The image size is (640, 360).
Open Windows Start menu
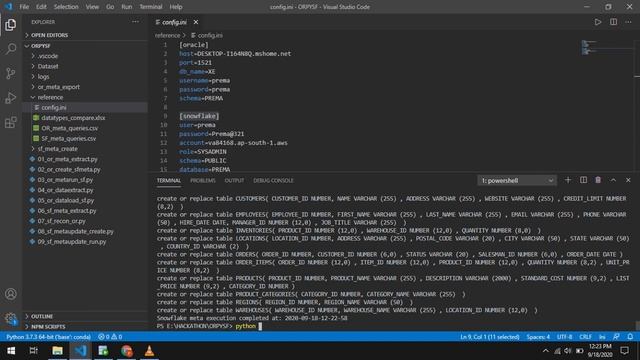11,351
